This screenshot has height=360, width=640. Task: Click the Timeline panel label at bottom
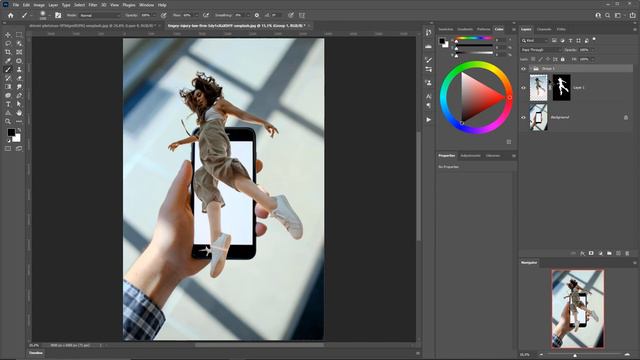[x=36, y=353]
